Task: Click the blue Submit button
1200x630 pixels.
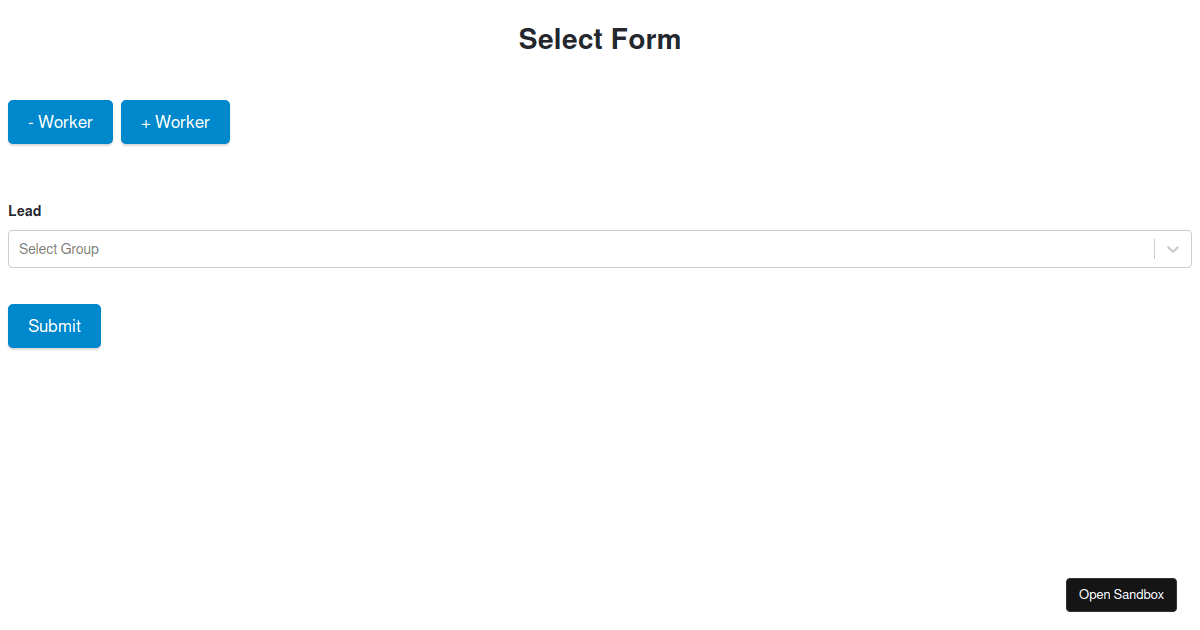Action: pos(54,326)
